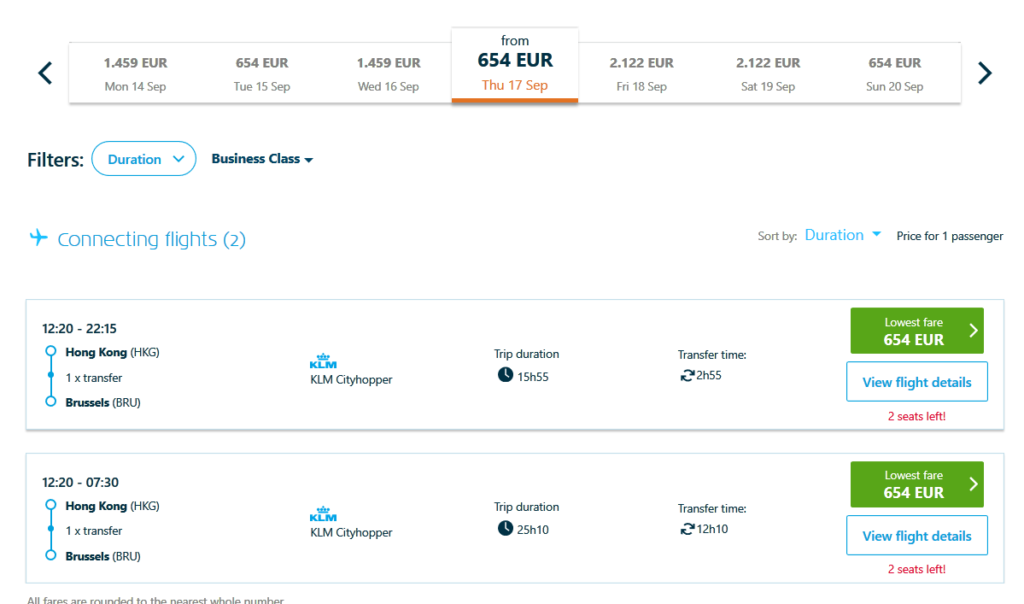The width and height of the screenshot is (1024, 604).
Task: Click the previous dates left arrow
Action: [x=45, y=73]
